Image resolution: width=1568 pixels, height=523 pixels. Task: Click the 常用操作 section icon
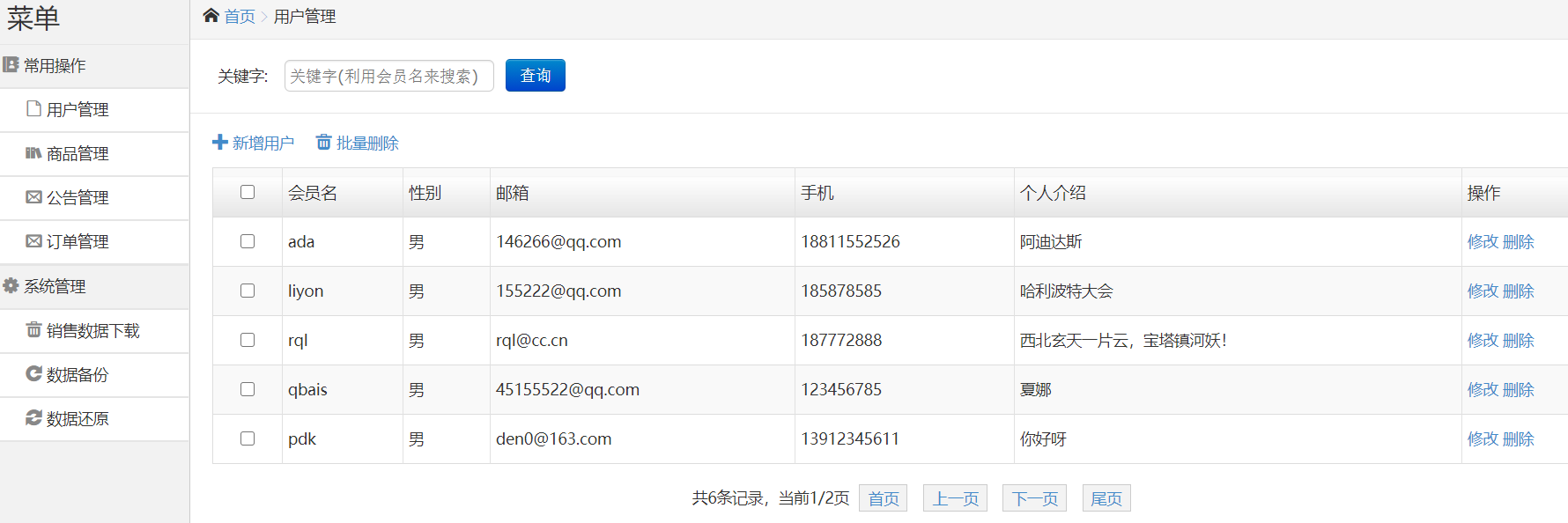coord(11,65)
